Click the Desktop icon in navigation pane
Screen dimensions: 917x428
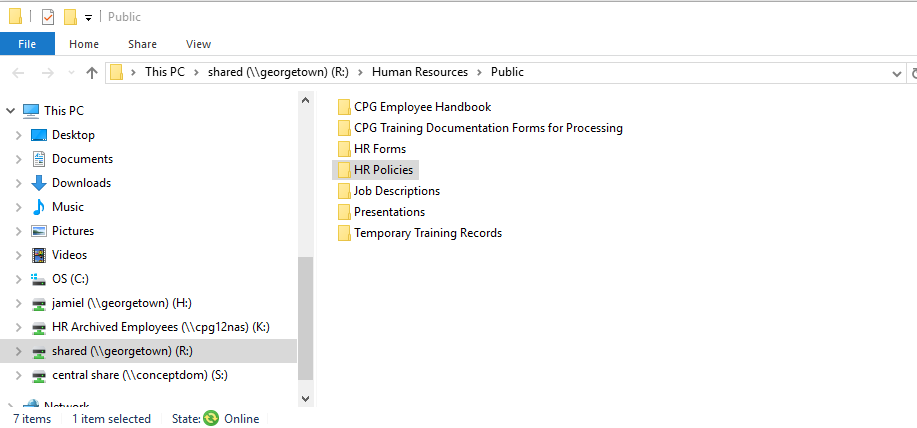click(x=39, y=135)
